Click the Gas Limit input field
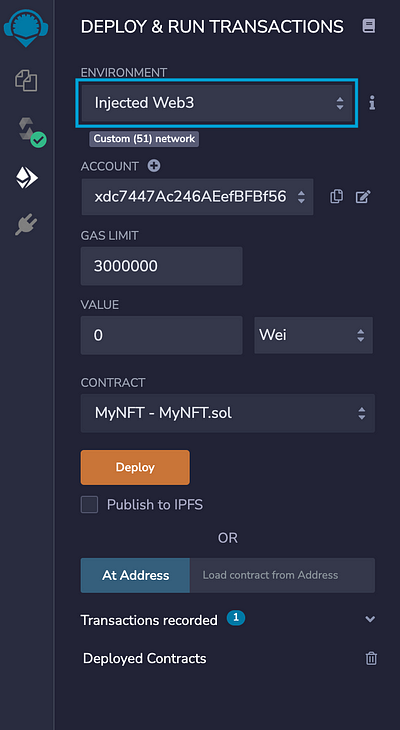 coord(162,266)
